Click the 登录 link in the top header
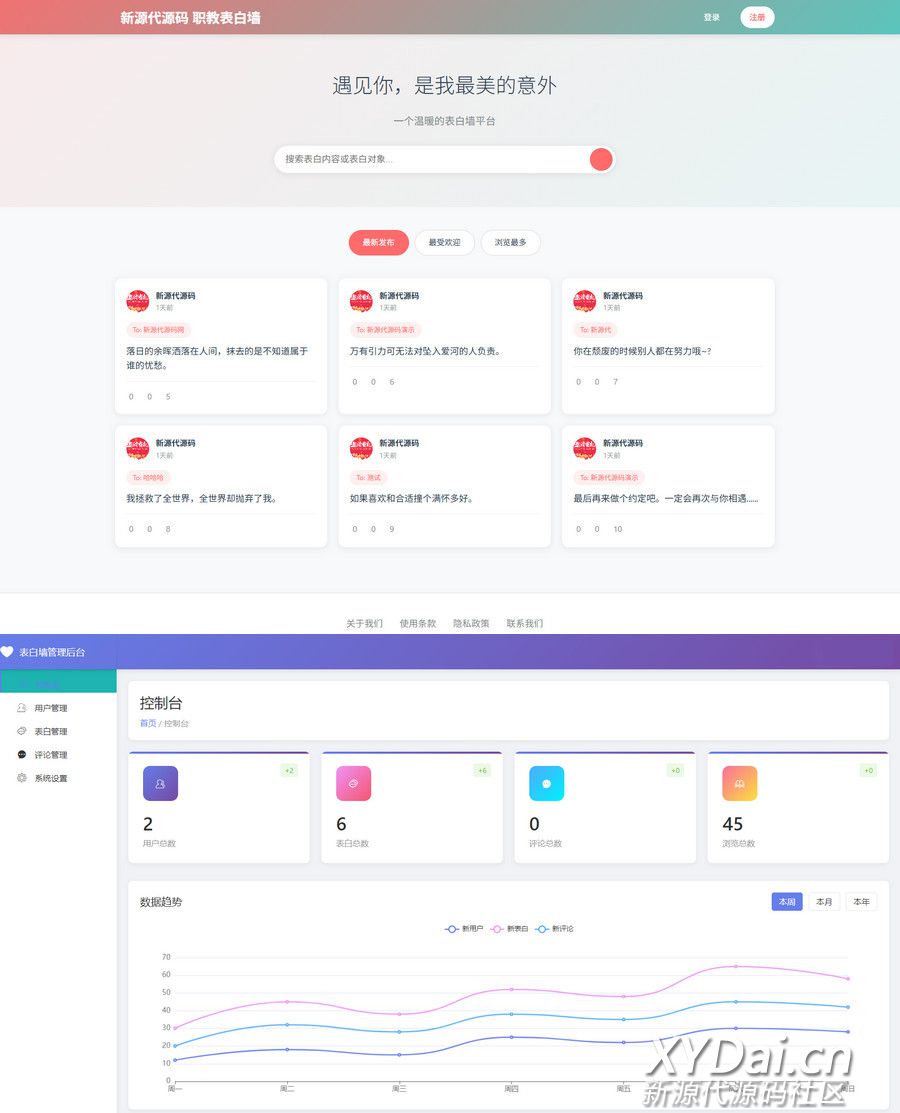 pyautogui.click(x=711, y=17)
